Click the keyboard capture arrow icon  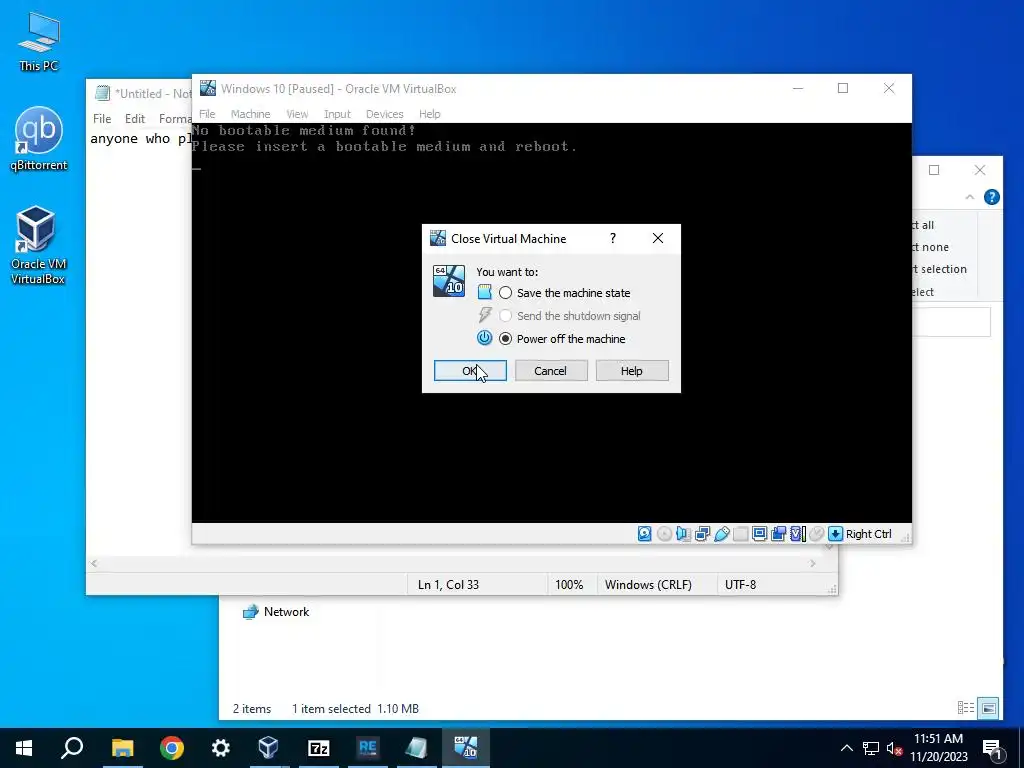835,534
